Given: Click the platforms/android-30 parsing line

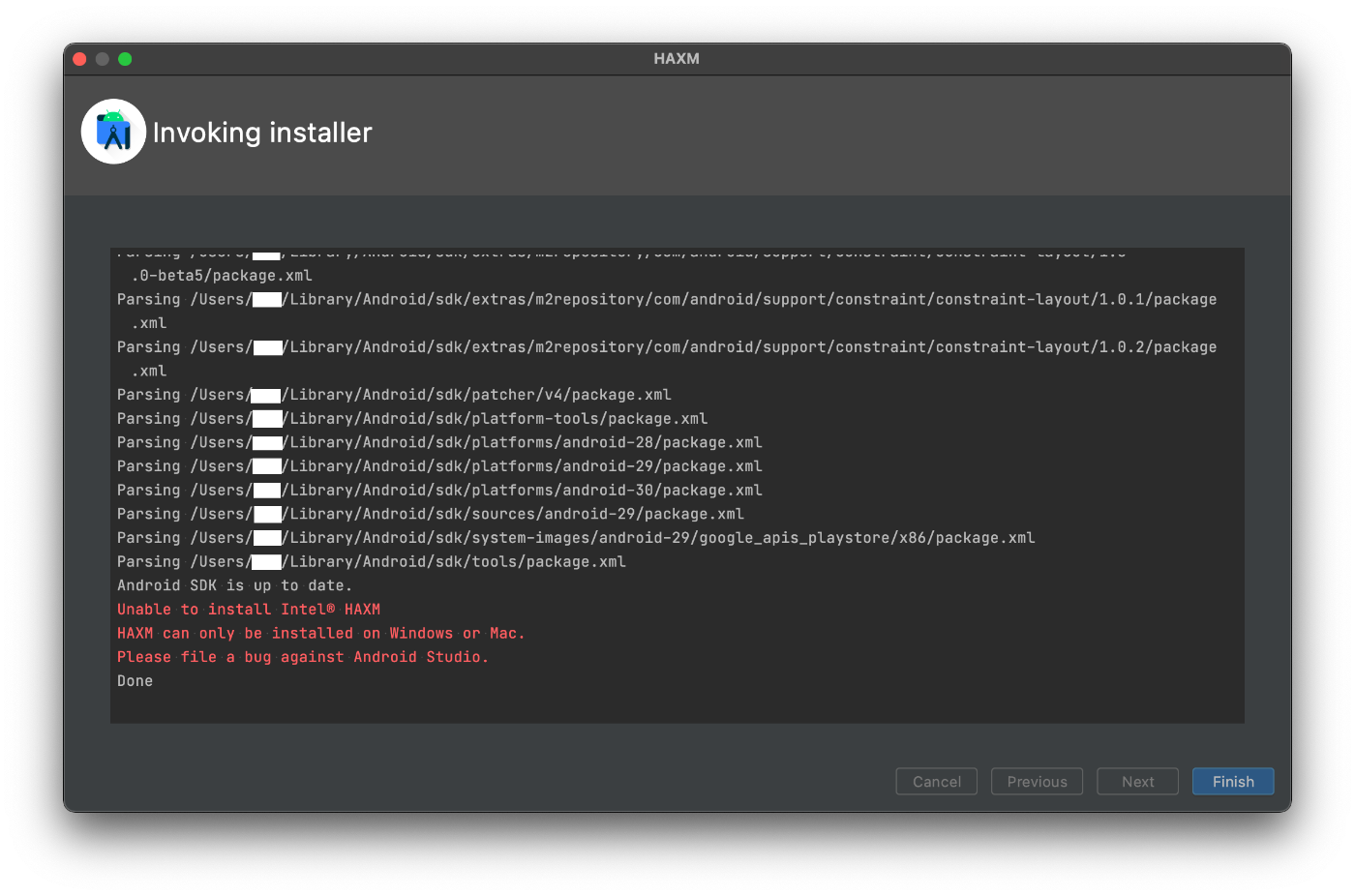Looking at the screenshot, I should pos(439,491).
